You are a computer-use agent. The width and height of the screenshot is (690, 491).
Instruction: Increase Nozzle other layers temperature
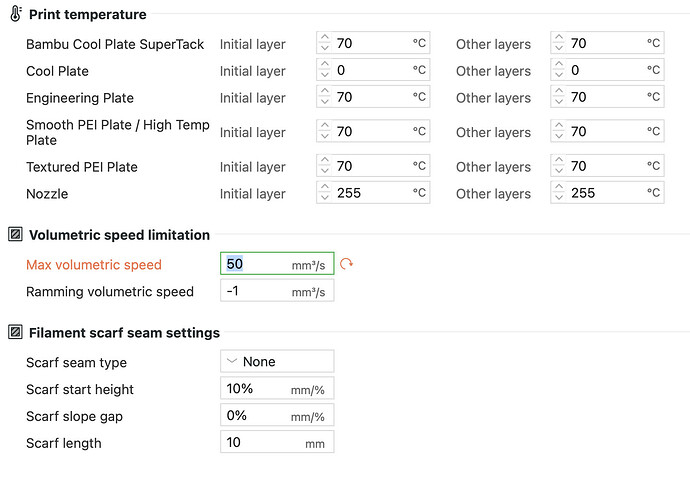click(559, 188)
